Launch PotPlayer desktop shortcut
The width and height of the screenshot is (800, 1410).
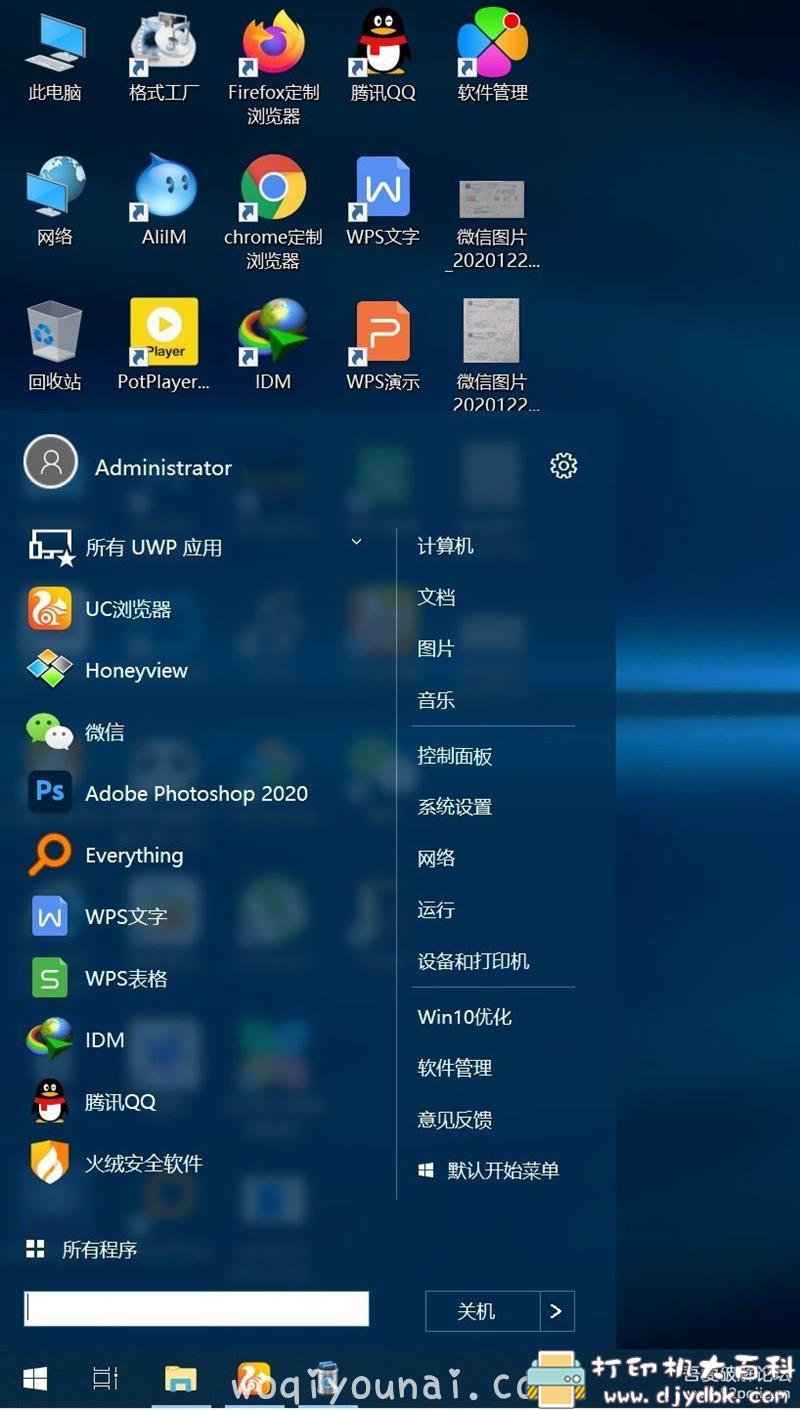click(164, 347)
